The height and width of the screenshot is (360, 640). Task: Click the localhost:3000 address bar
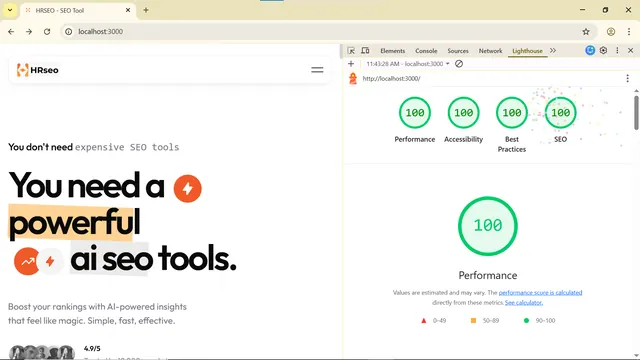point(329,31)
